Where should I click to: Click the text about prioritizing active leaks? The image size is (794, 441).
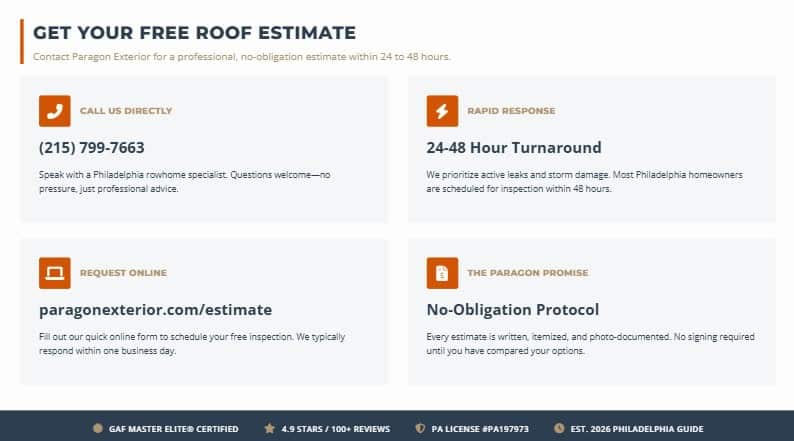[x=584, y=182]
